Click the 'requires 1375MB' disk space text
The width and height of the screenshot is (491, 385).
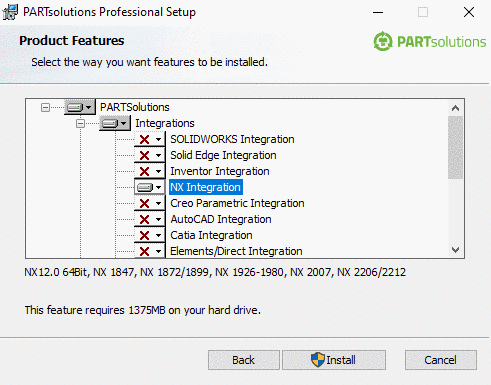coord(143,310)
